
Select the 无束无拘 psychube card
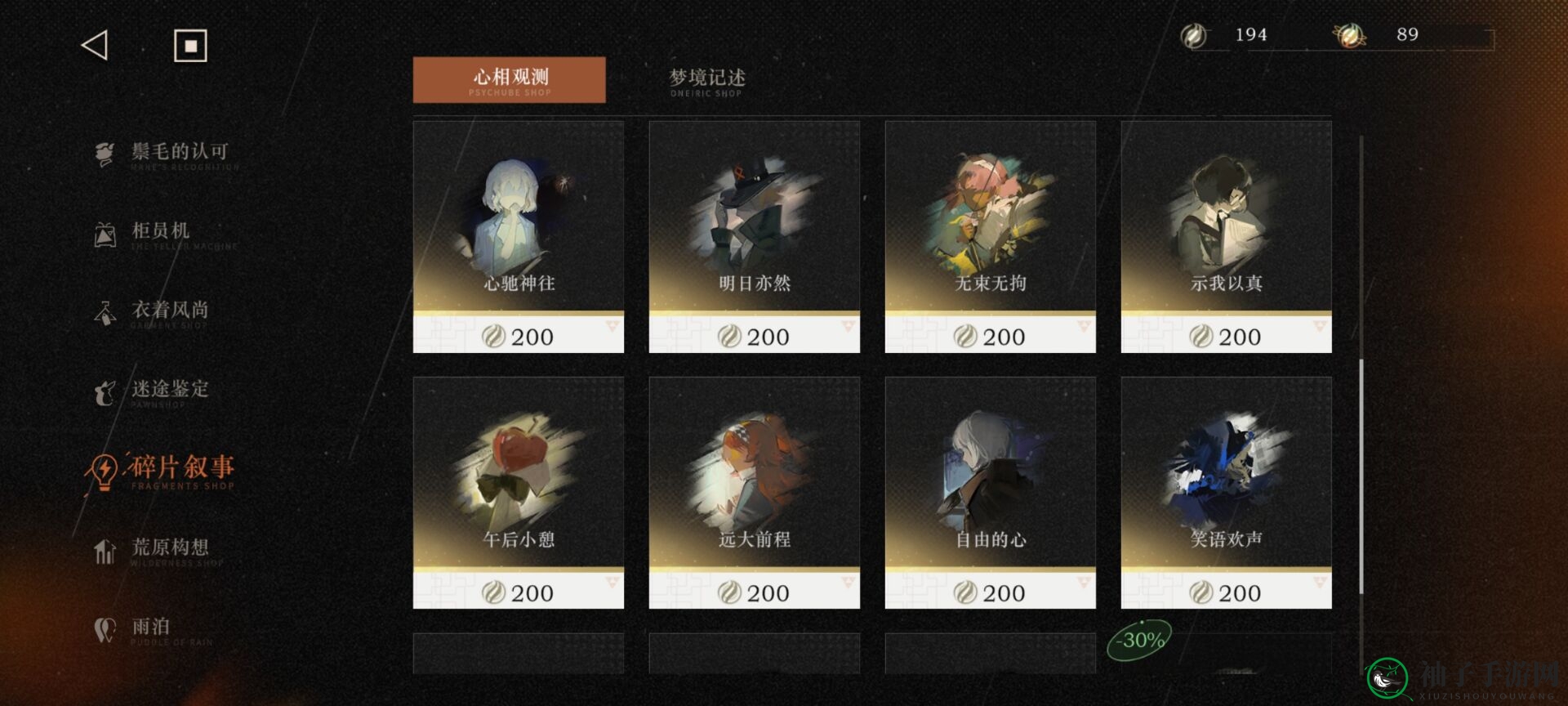pyautogui.click(x=991, y=237)
